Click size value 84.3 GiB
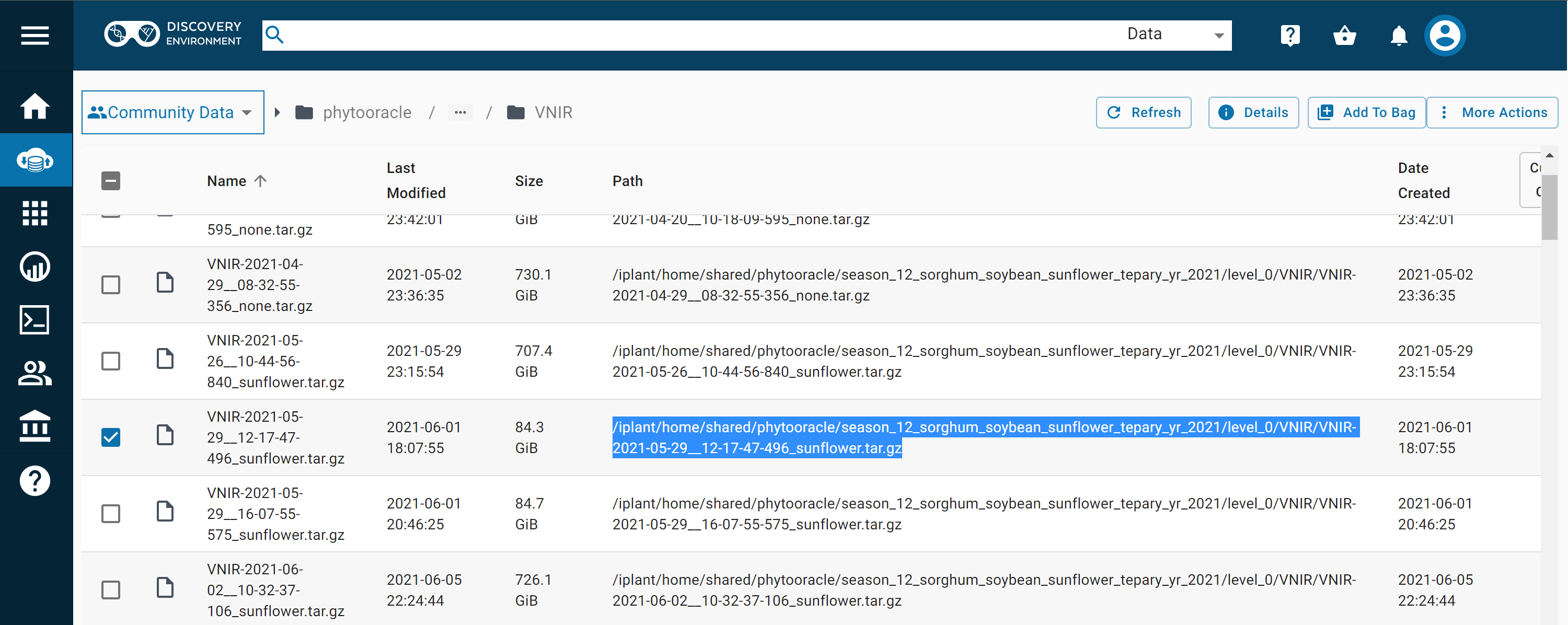Screen dimensions: 1568x625 click(x=529, y=437)
